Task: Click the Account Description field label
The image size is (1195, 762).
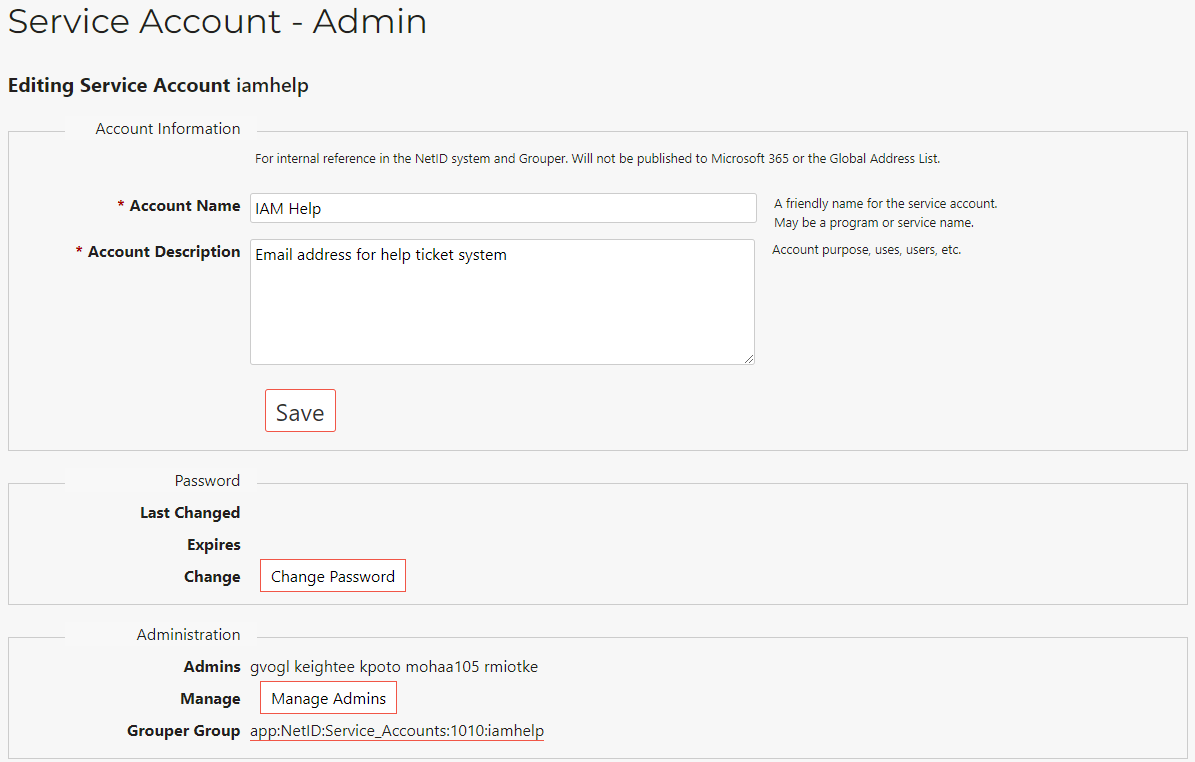Action: pos(163,252)
